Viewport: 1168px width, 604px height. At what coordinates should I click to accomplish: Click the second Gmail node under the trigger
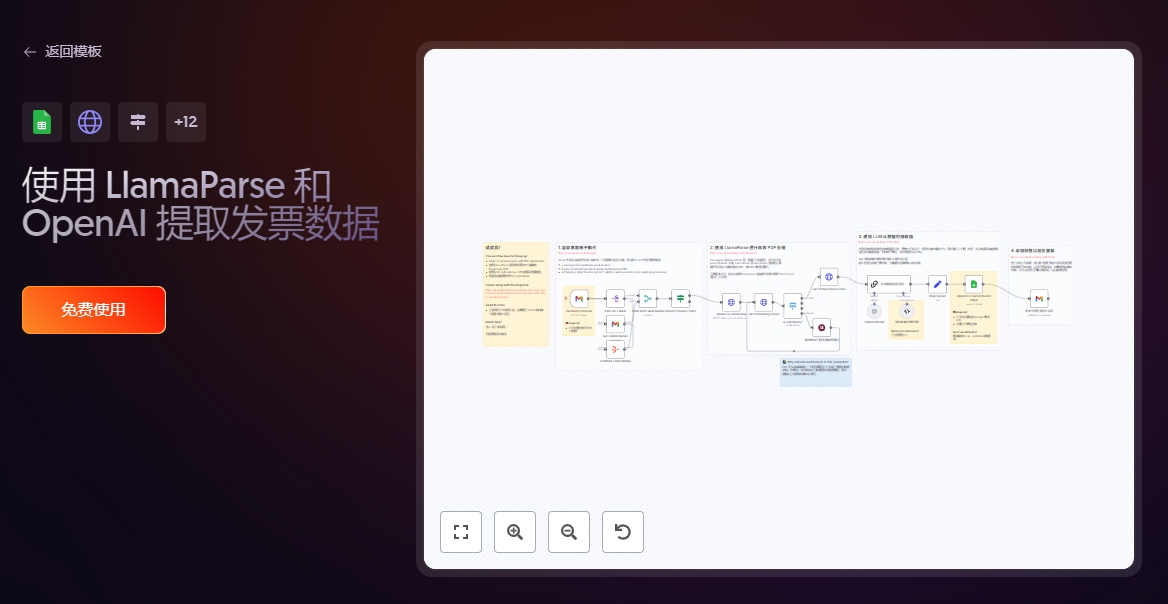[615, 323]
